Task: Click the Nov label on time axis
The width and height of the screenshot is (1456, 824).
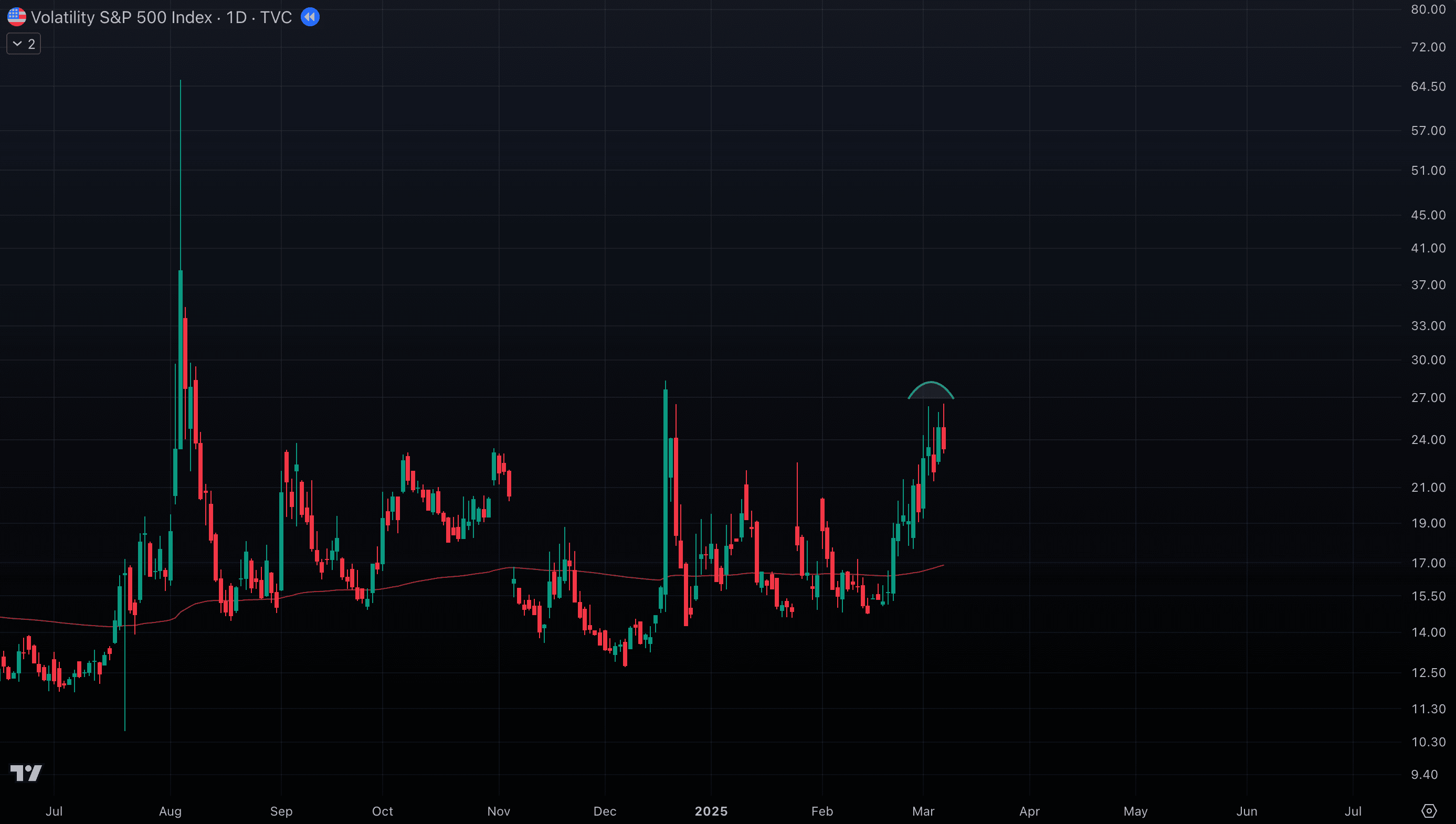Action: [499, 811]
